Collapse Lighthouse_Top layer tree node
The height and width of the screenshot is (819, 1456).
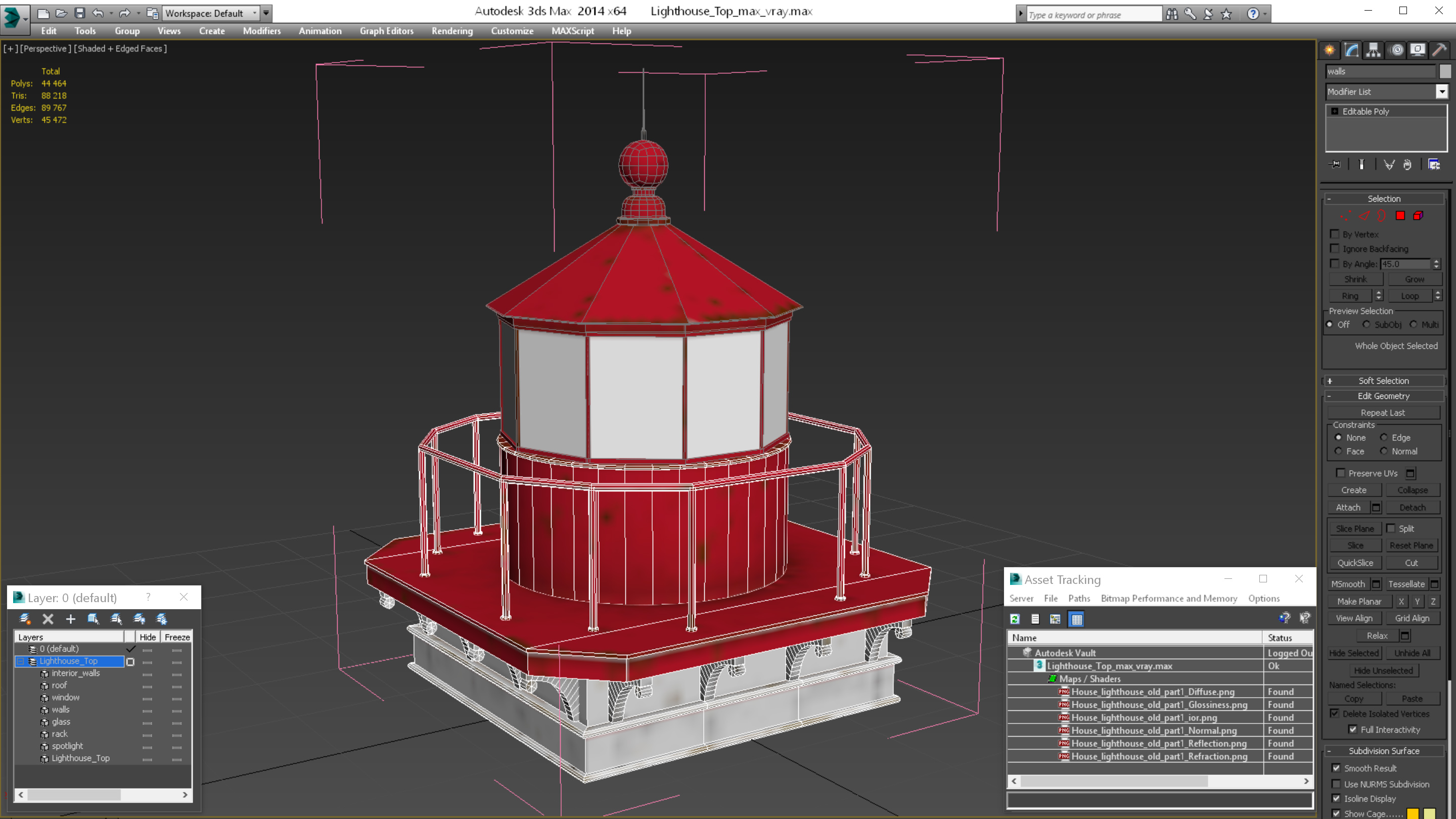click(x=21, y=661)
